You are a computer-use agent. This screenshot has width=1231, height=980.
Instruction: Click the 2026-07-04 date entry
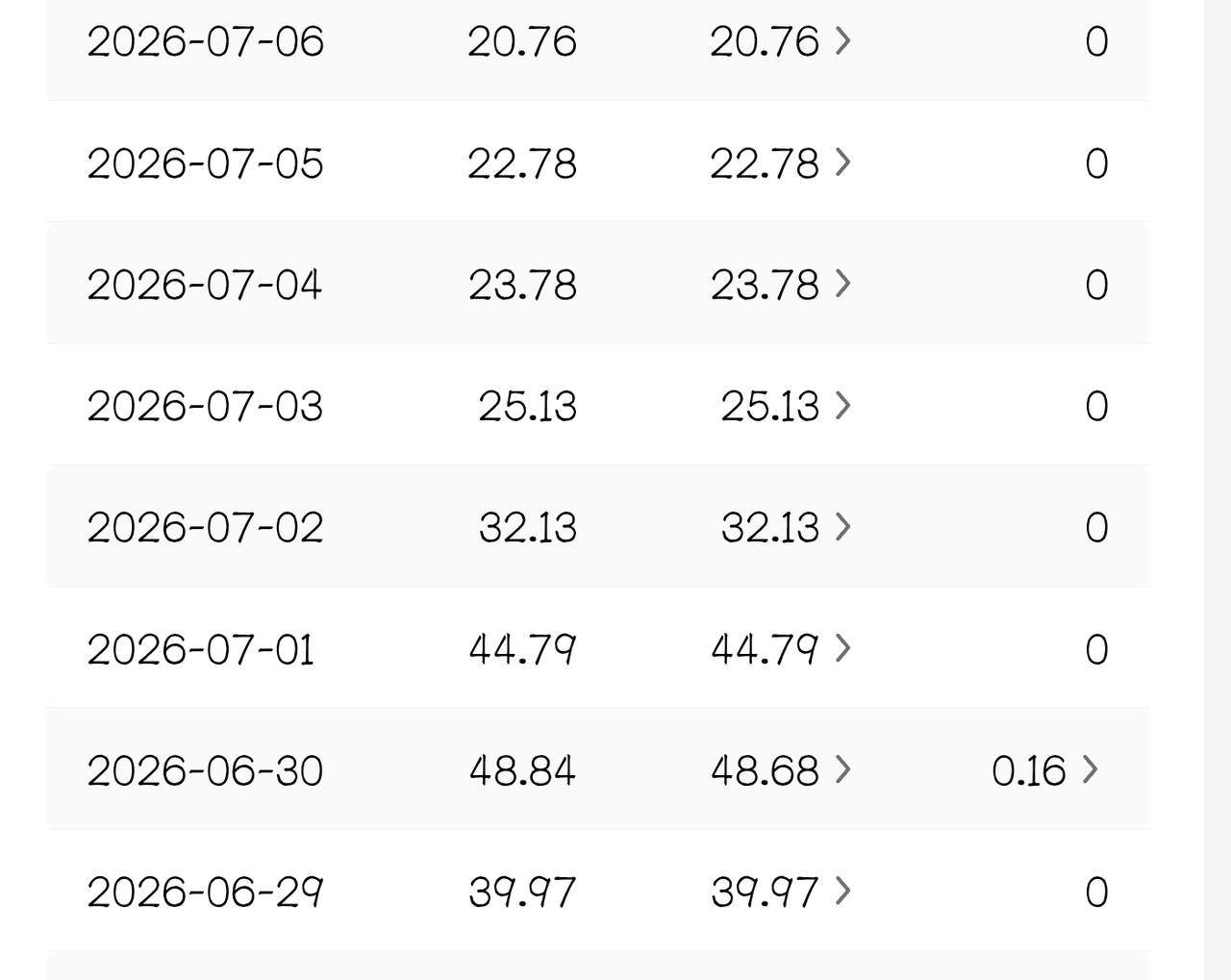pos(205,285)
